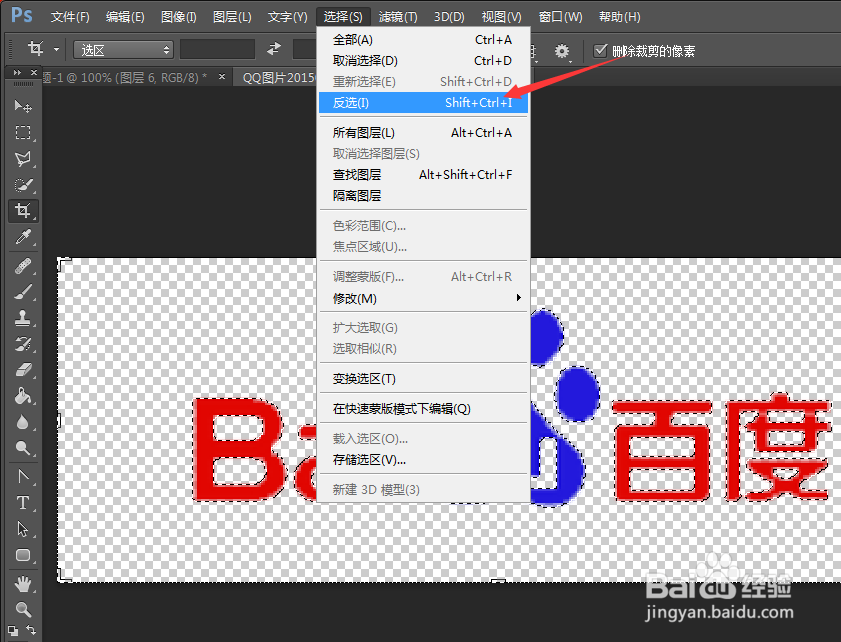Open the 视图(V) menu
This screenshot has height=642, width=841.
pyautogui.click(x=501, y=17)
